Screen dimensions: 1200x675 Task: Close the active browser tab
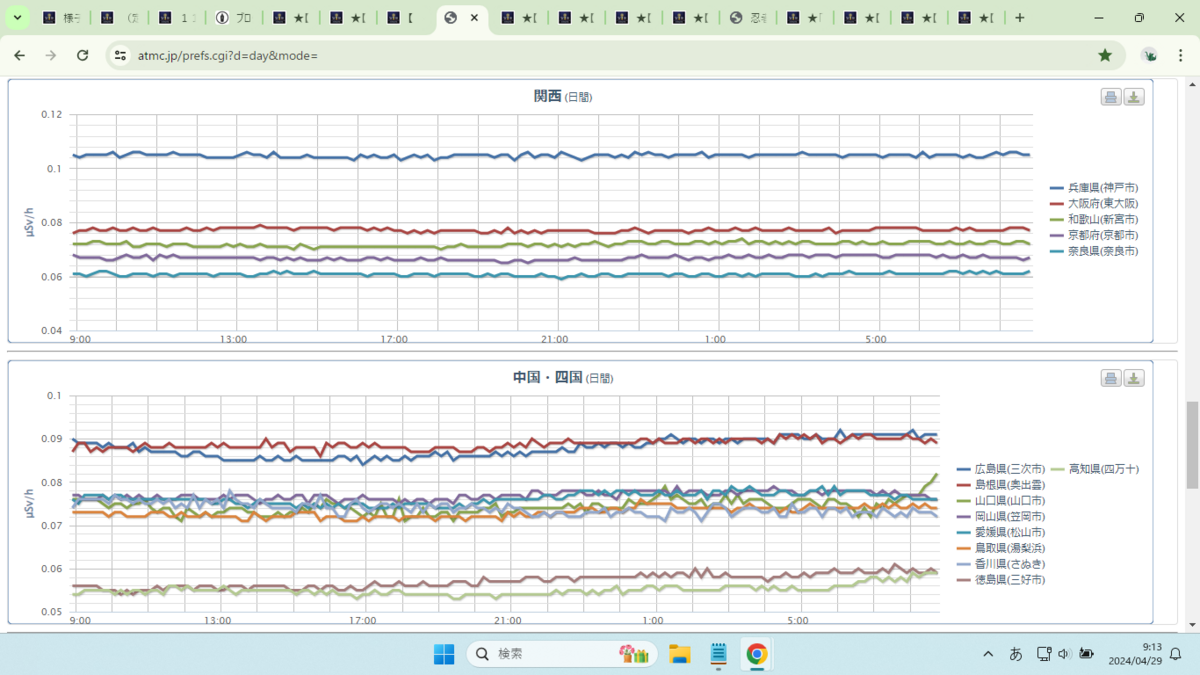(474, 18)
